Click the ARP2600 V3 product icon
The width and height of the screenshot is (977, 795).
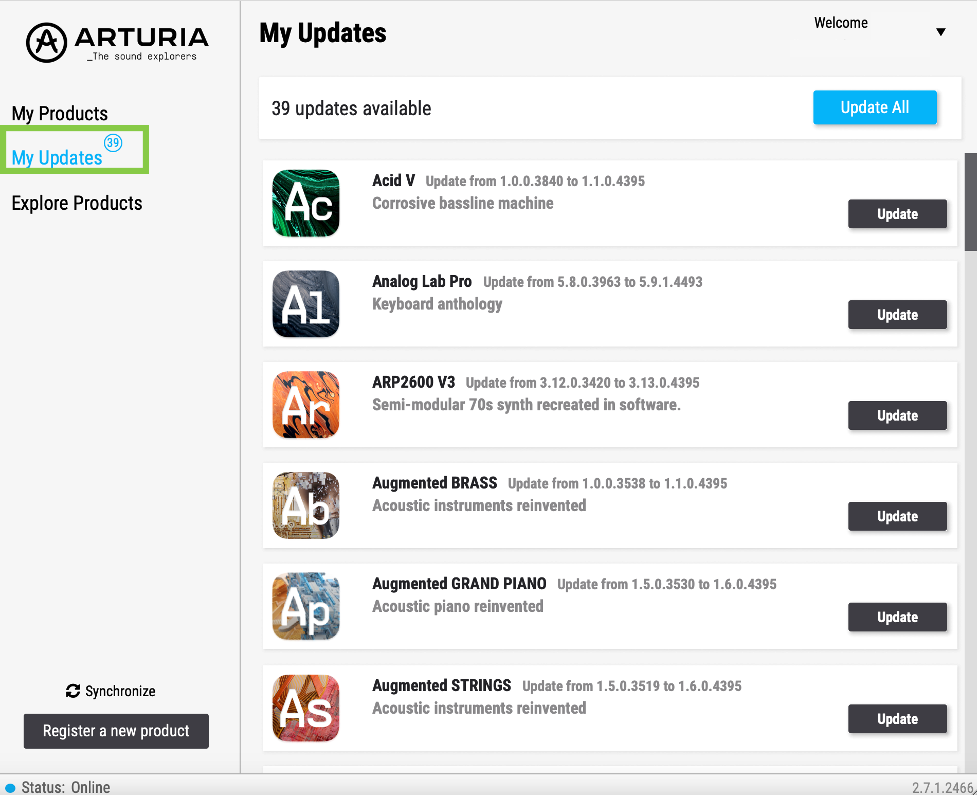click(306, 405)
